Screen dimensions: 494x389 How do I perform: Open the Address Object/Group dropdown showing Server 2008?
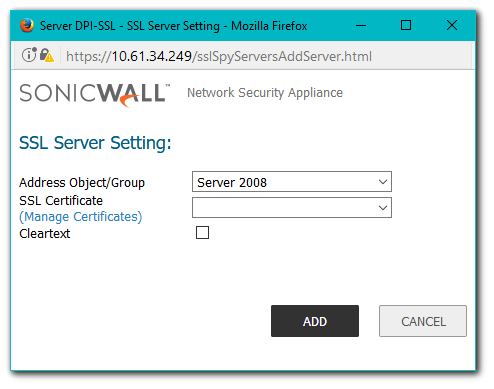[292, 182]
